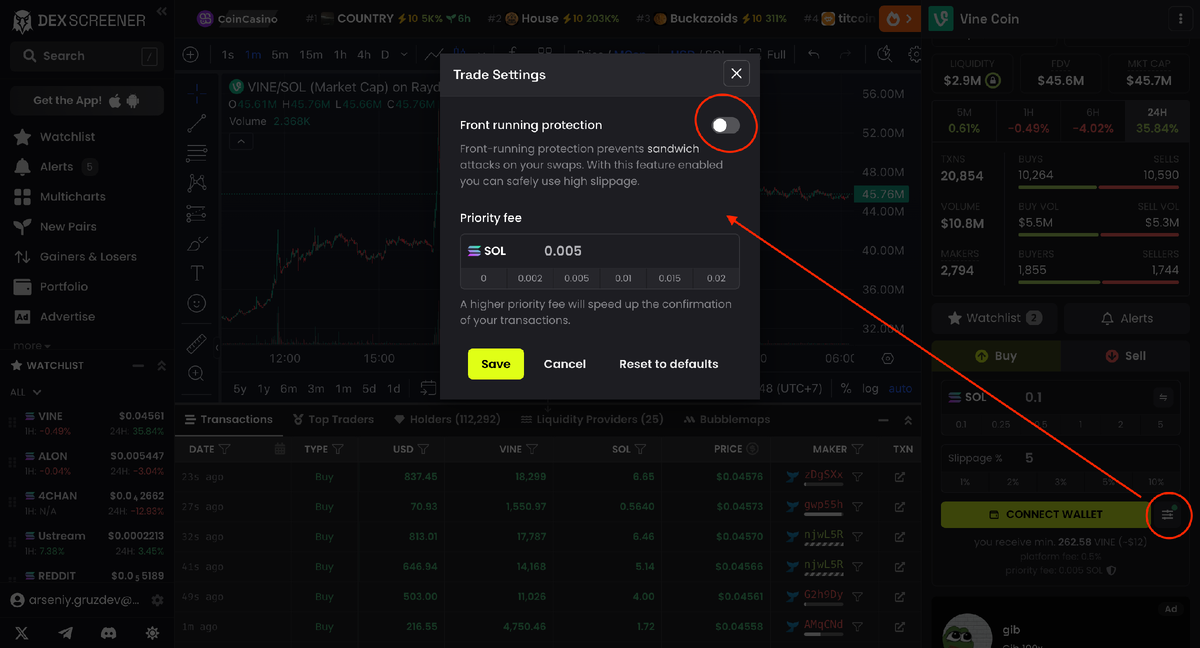Click the CONNECT WALLET button
The height and width of the screenshot is (648, 1200).
point(1046,514)
